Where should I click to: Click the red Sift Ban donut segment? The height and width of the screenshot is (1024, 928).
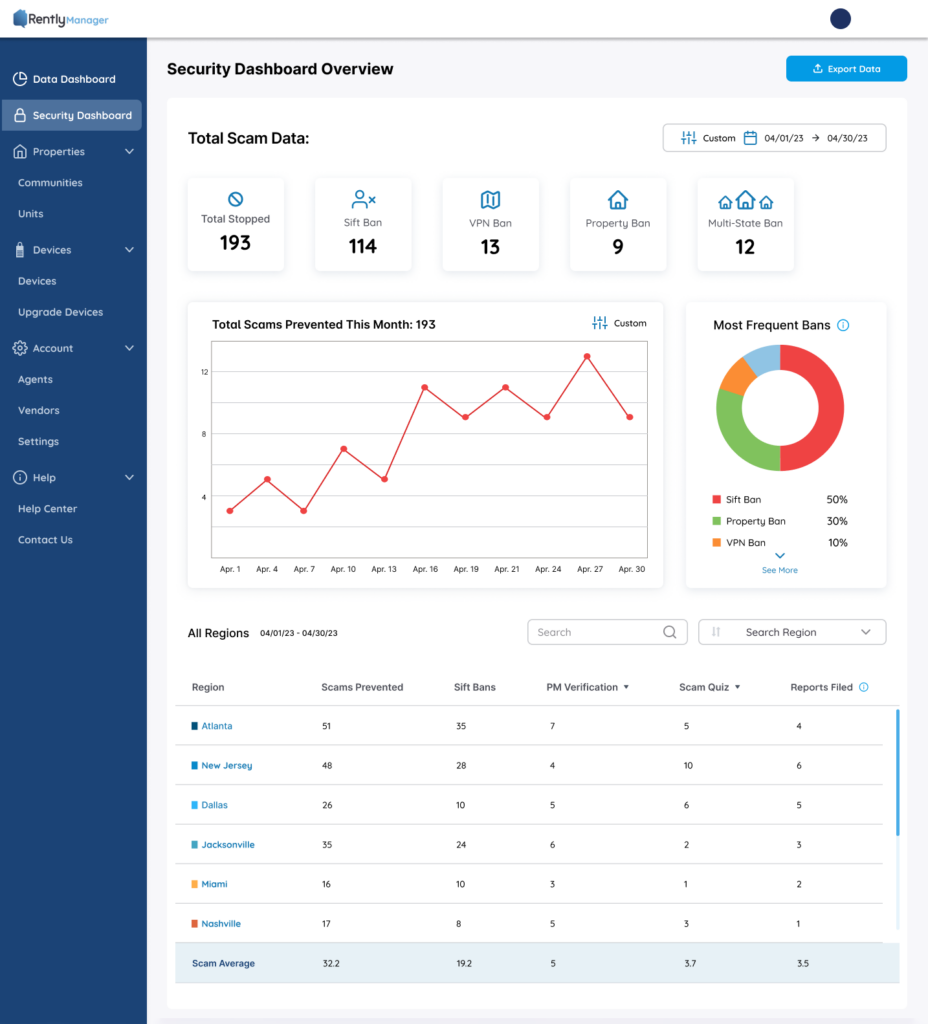(831, 408)
